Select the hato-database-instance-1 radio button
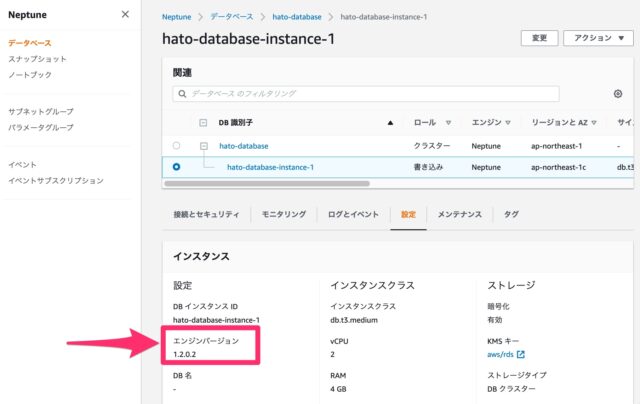640x404 pixels. click(176, 167)
